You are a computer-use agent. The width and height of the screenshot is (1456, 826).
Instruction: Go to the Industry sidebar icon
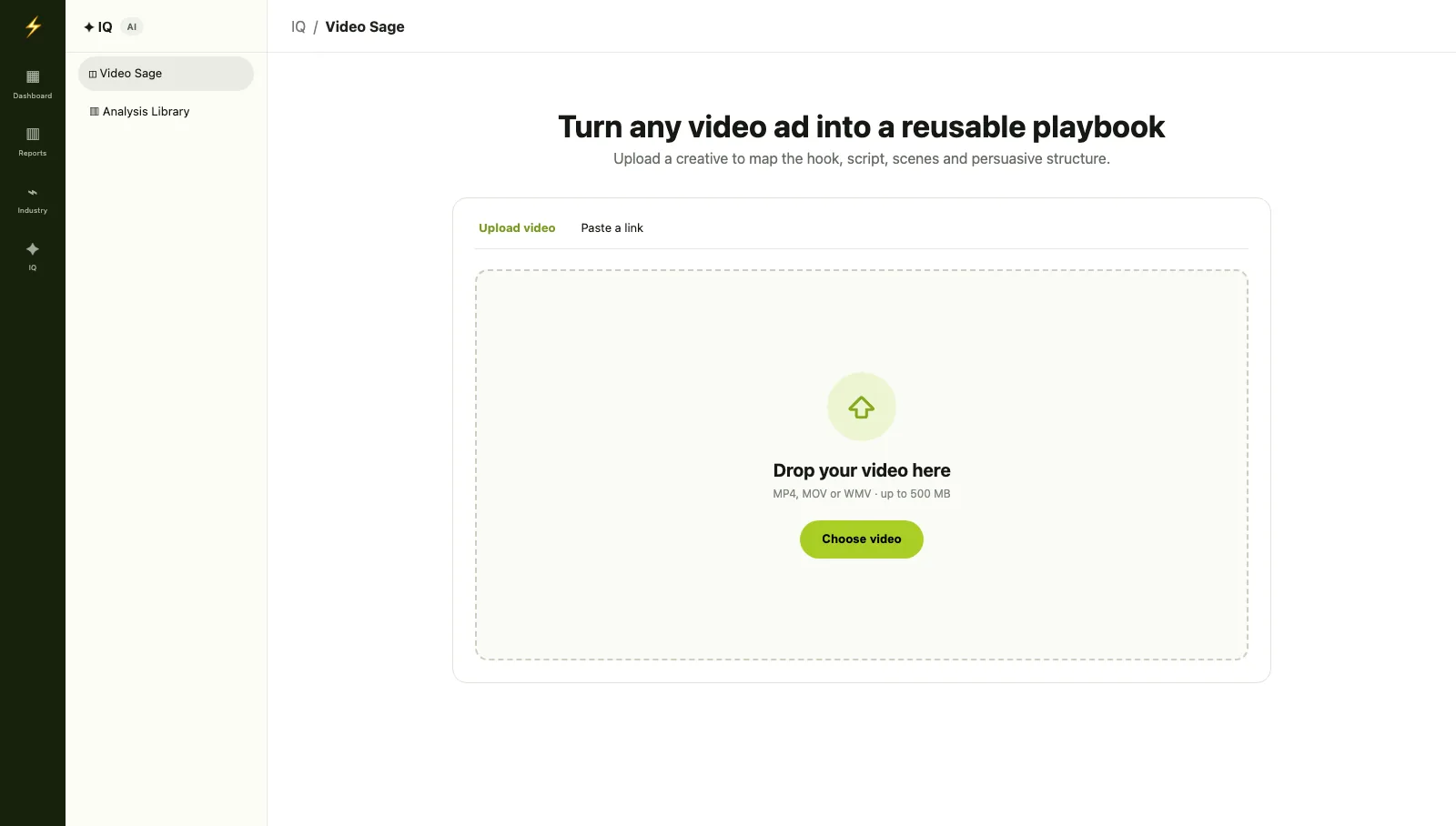[x=33, y=198]
